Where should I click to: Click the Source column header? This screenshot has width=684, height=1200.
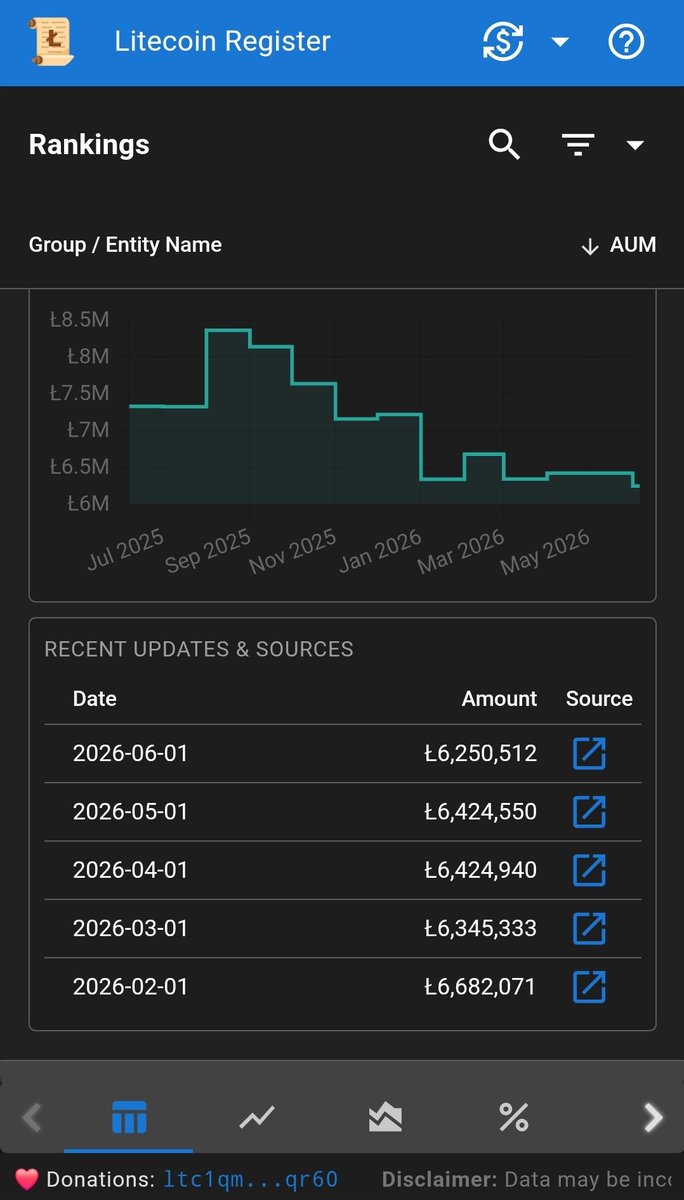pos(599,699)
